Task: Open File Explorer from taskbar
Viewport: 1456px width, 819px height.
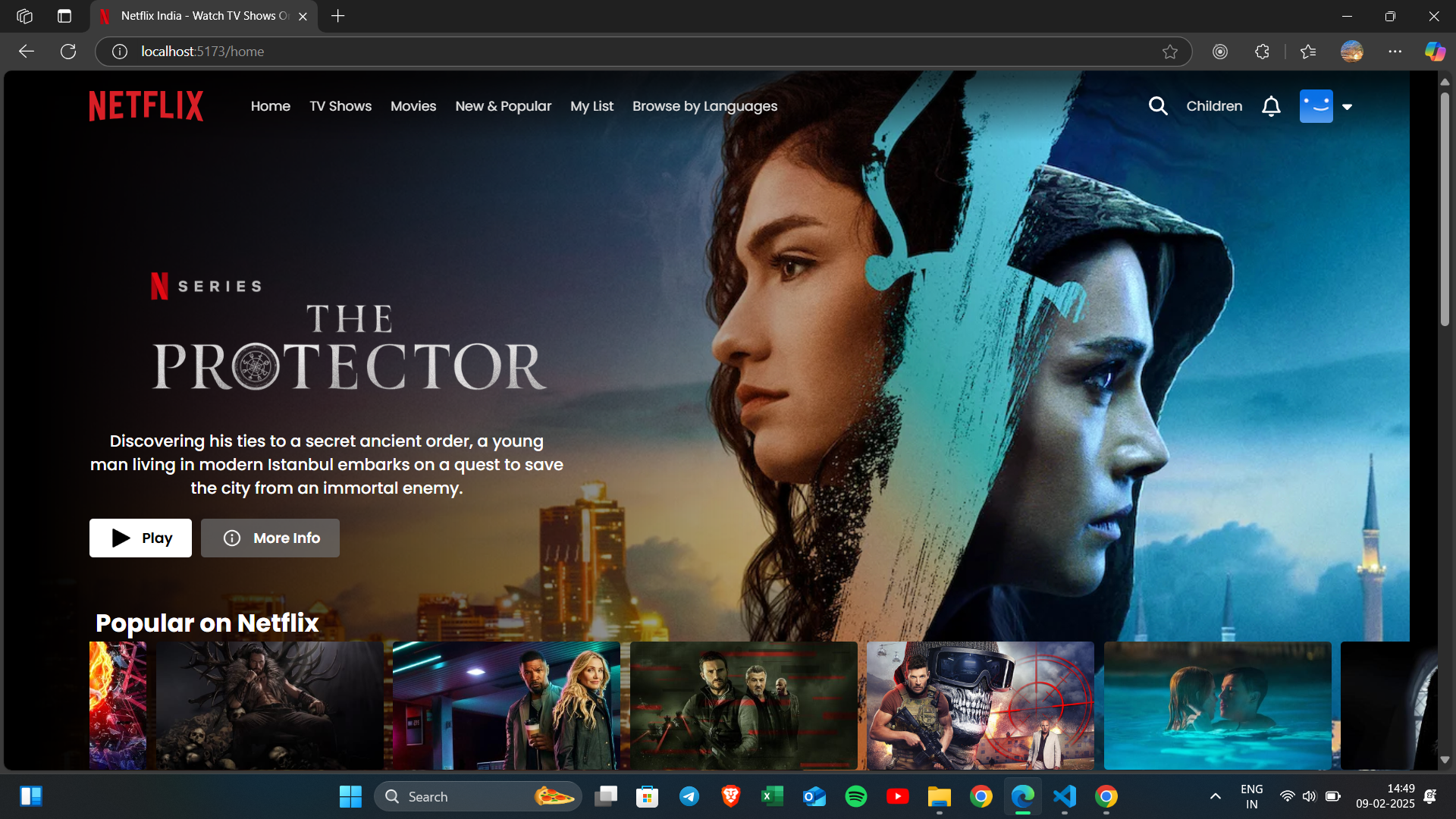Action: (x=940, y=796)
